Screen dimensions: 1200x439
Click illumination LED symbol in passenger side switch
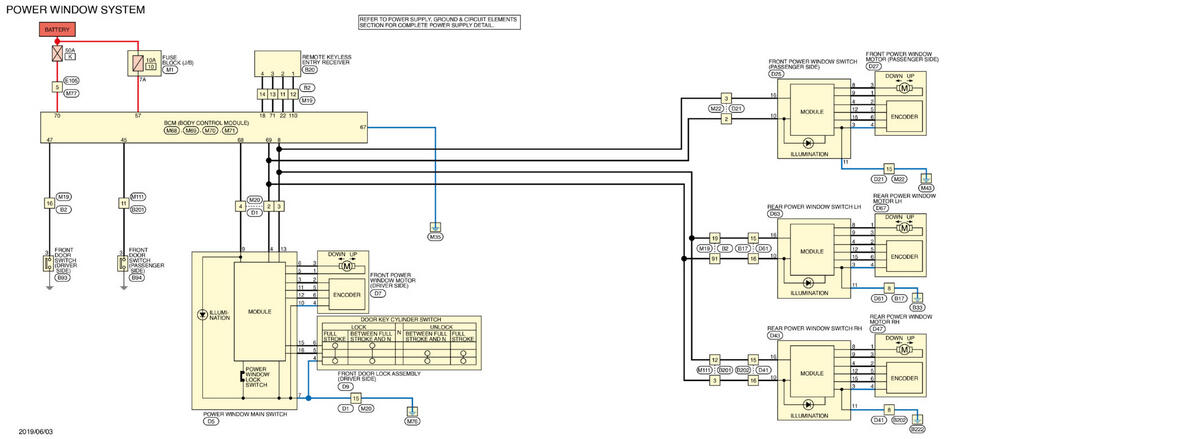click(808, 144)
